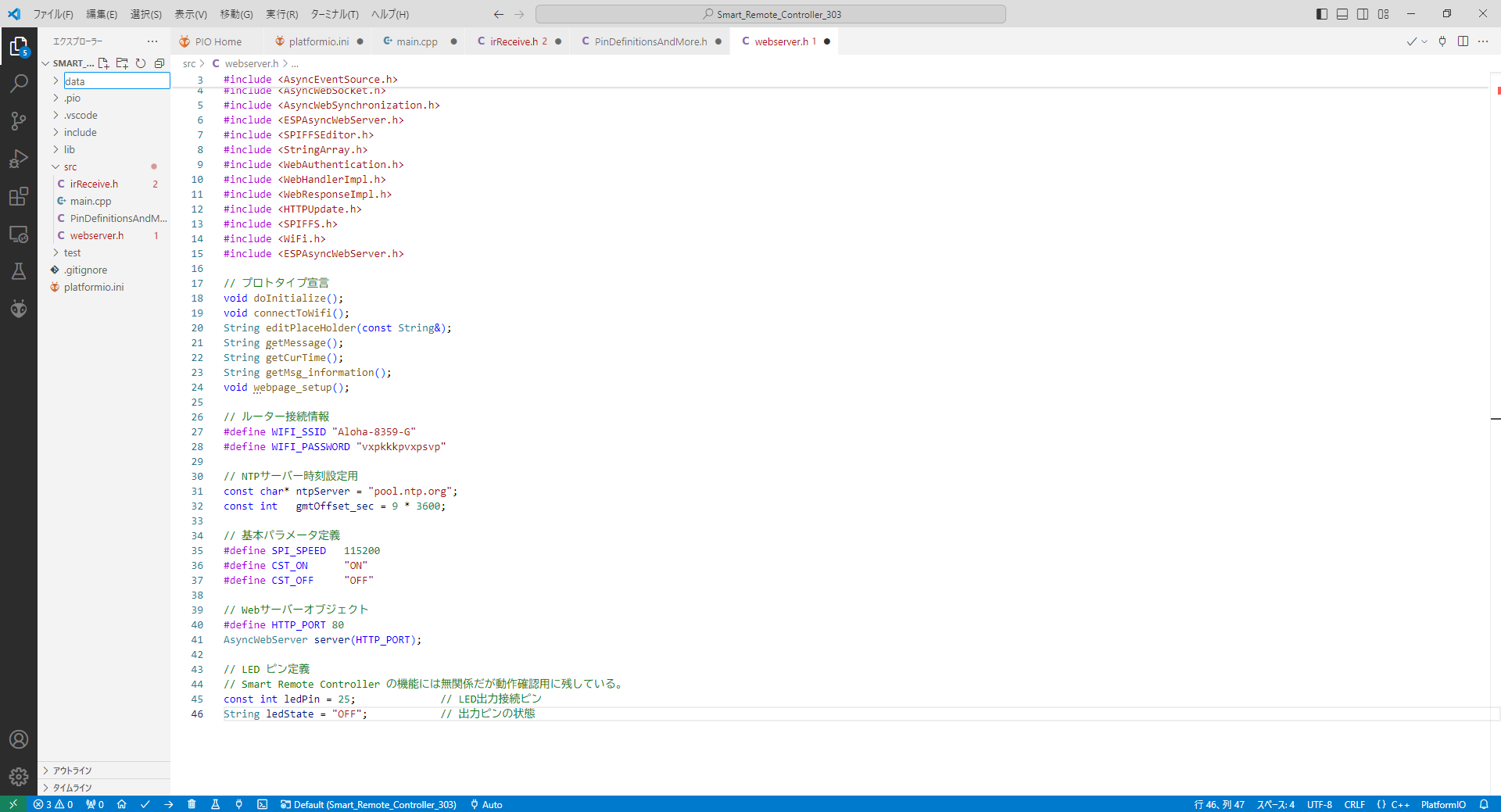Screen dimensions: 1501x812
Task: Click the CRLF line ending indicator
Action: coord(1354,804)
